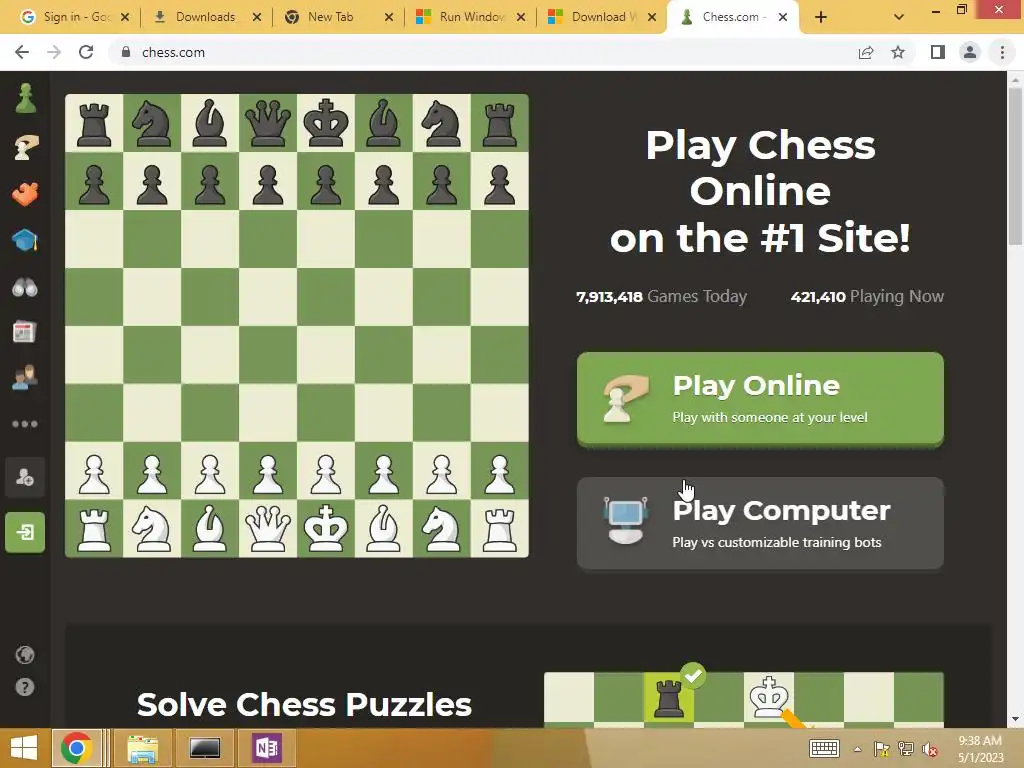Open the Puzzles icon in sidebar
This screenshot has width=1024, height=768.
tap(25, 194)
